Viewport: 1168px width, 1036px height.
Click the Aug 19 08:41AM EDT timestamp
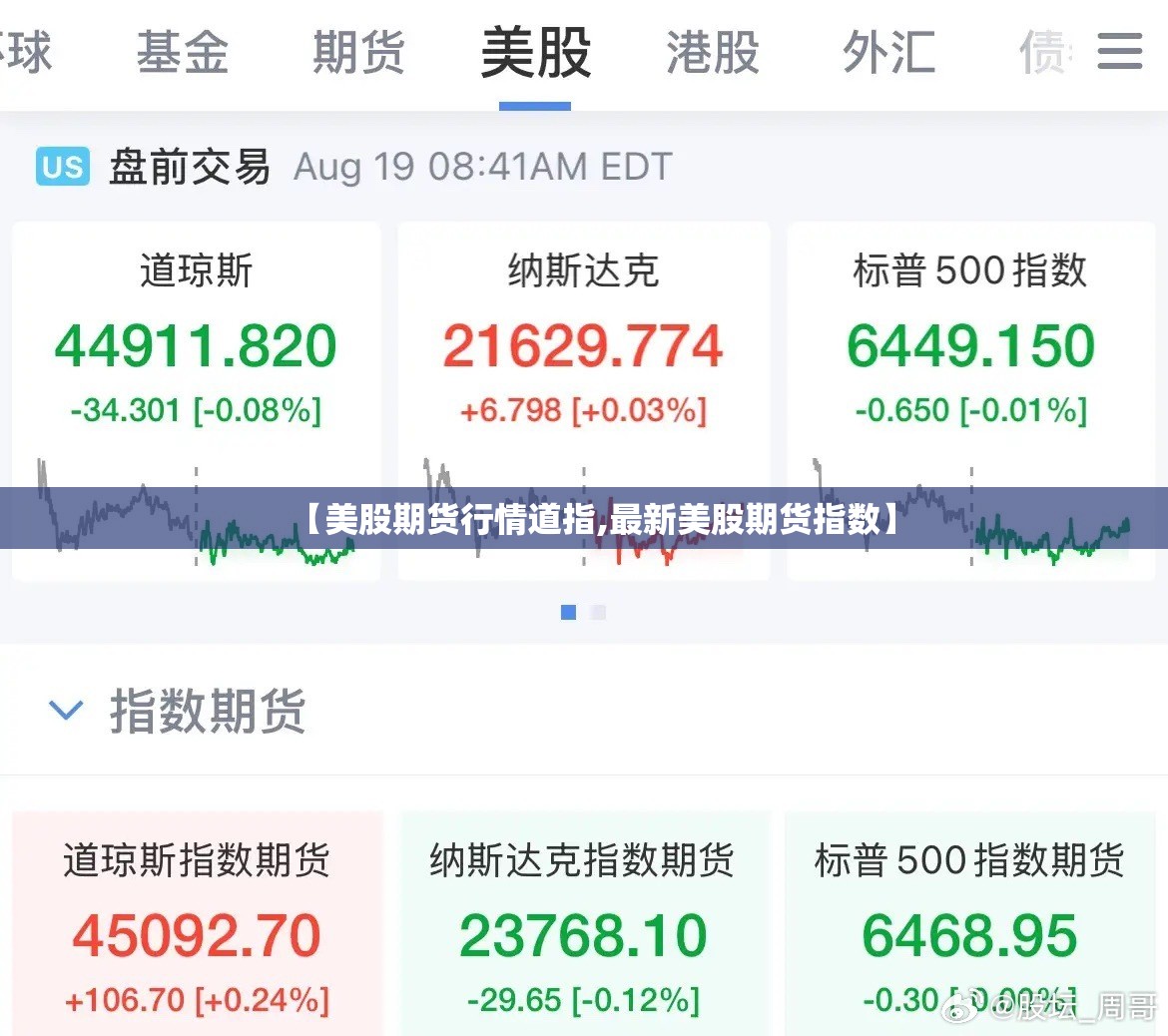[x=483, y=167]
